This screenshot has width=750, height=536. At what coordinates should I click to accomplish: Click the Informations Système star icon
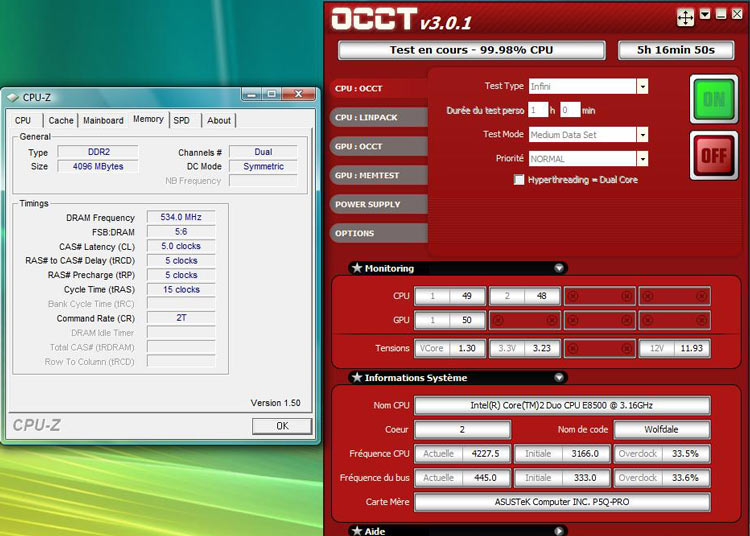click(357, 377)
